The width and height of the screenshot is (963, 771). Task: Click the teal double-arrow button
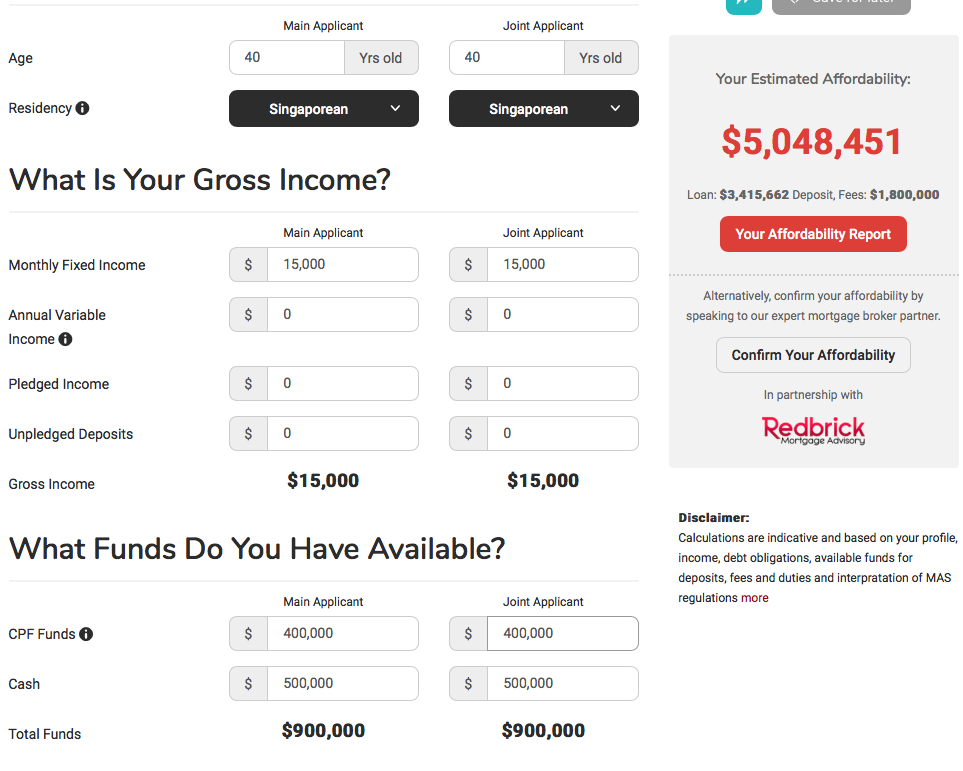point(743,4)
